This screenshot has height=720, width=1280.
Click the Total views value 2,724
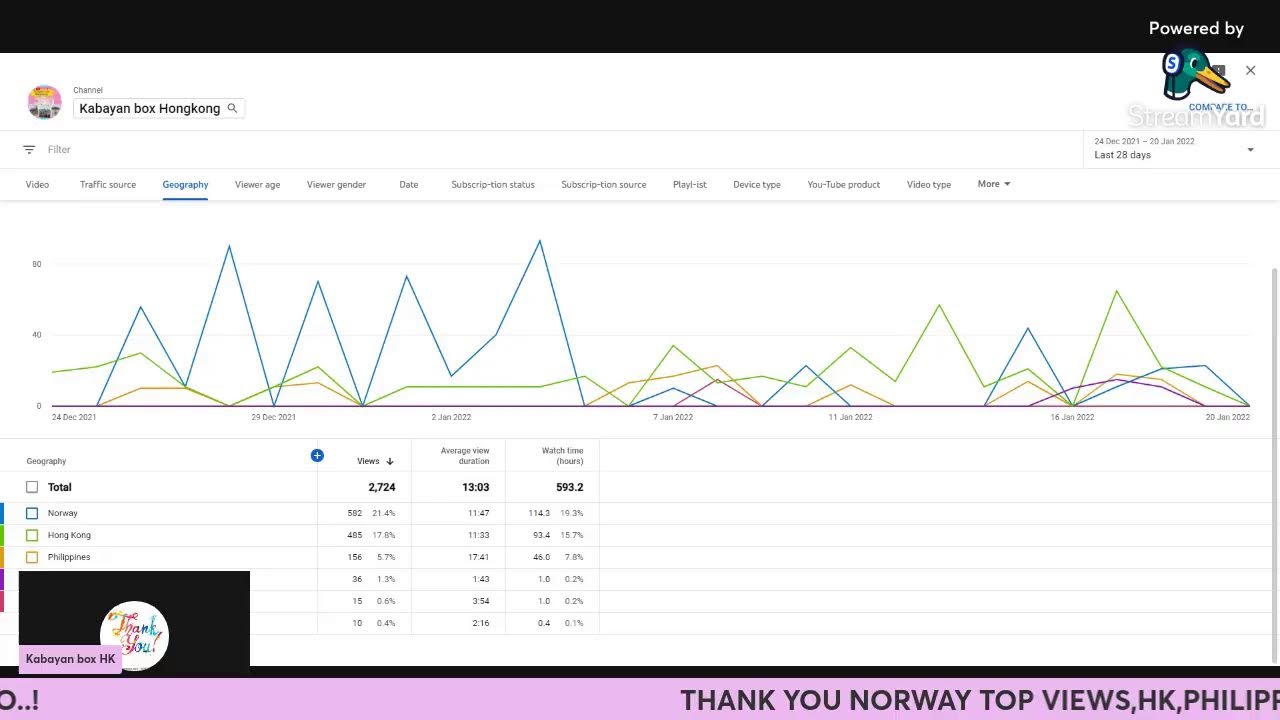click(382, 487)
